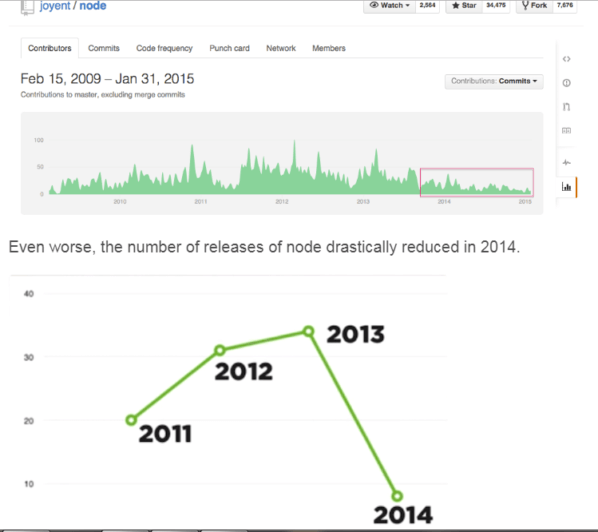
Task: Click the 2012 label on commit graph
Action: click(282, 201)
